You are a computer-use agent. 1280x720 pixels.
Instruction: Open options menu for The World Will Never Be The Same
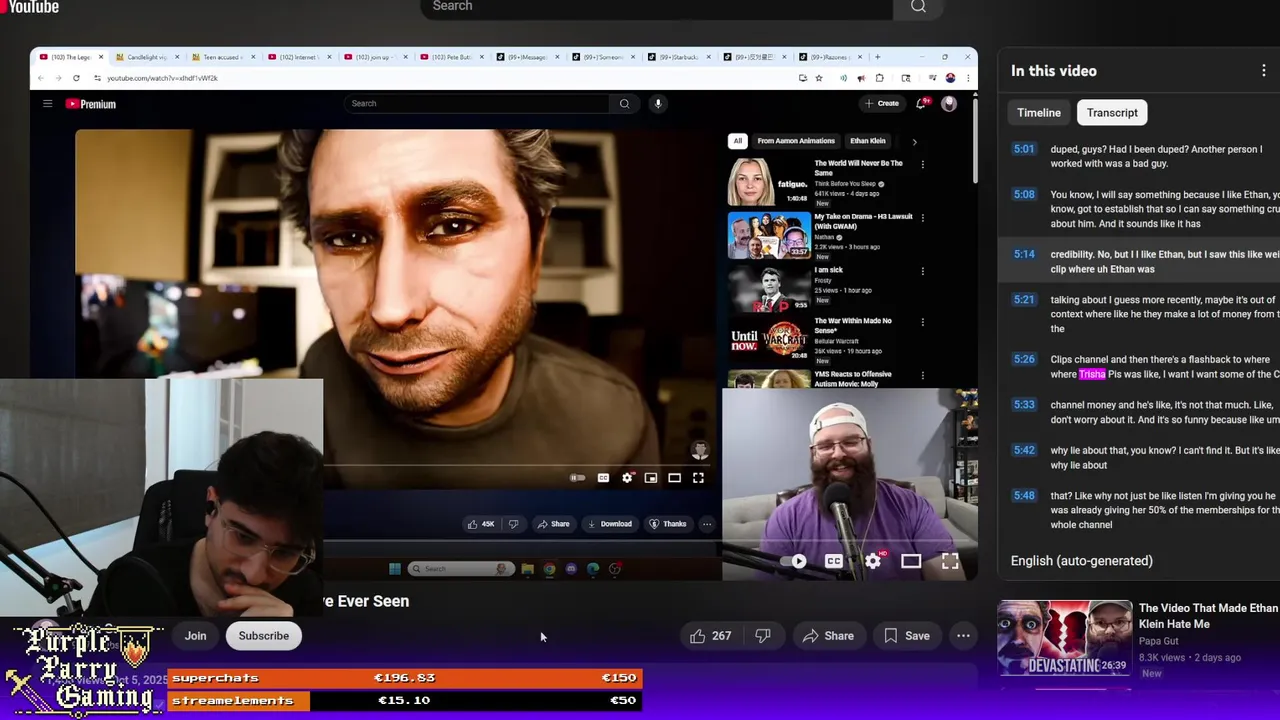[x=922, y=164]
